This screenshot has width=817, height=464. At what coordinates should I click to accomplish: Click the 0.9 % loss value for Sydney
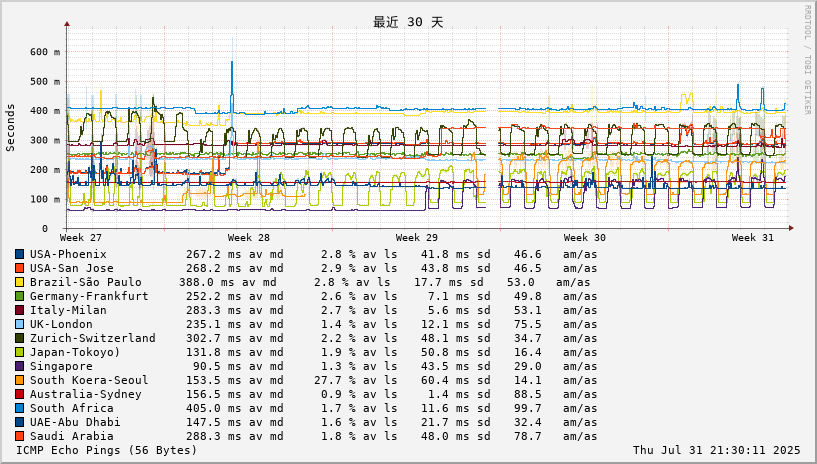(x=338, y=394)
